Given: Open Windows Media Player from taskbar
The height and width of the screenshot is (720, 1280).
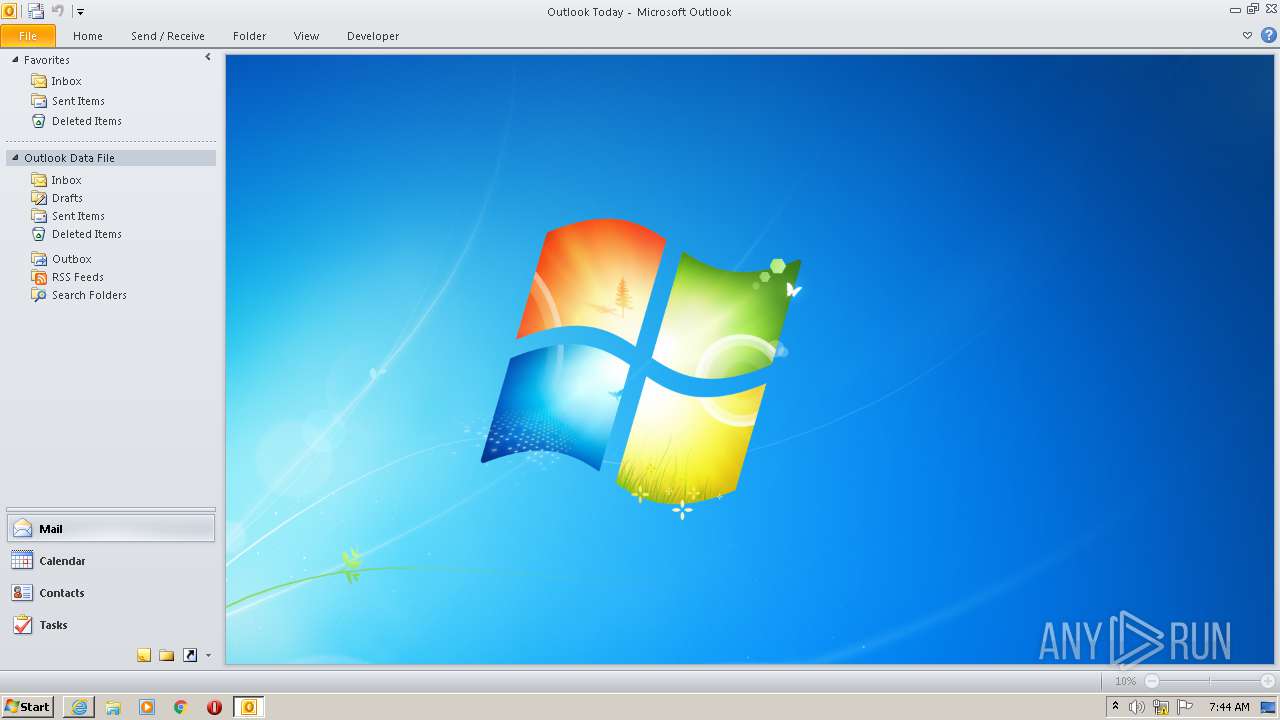Looking at the screenshot, I should point(147,707).
